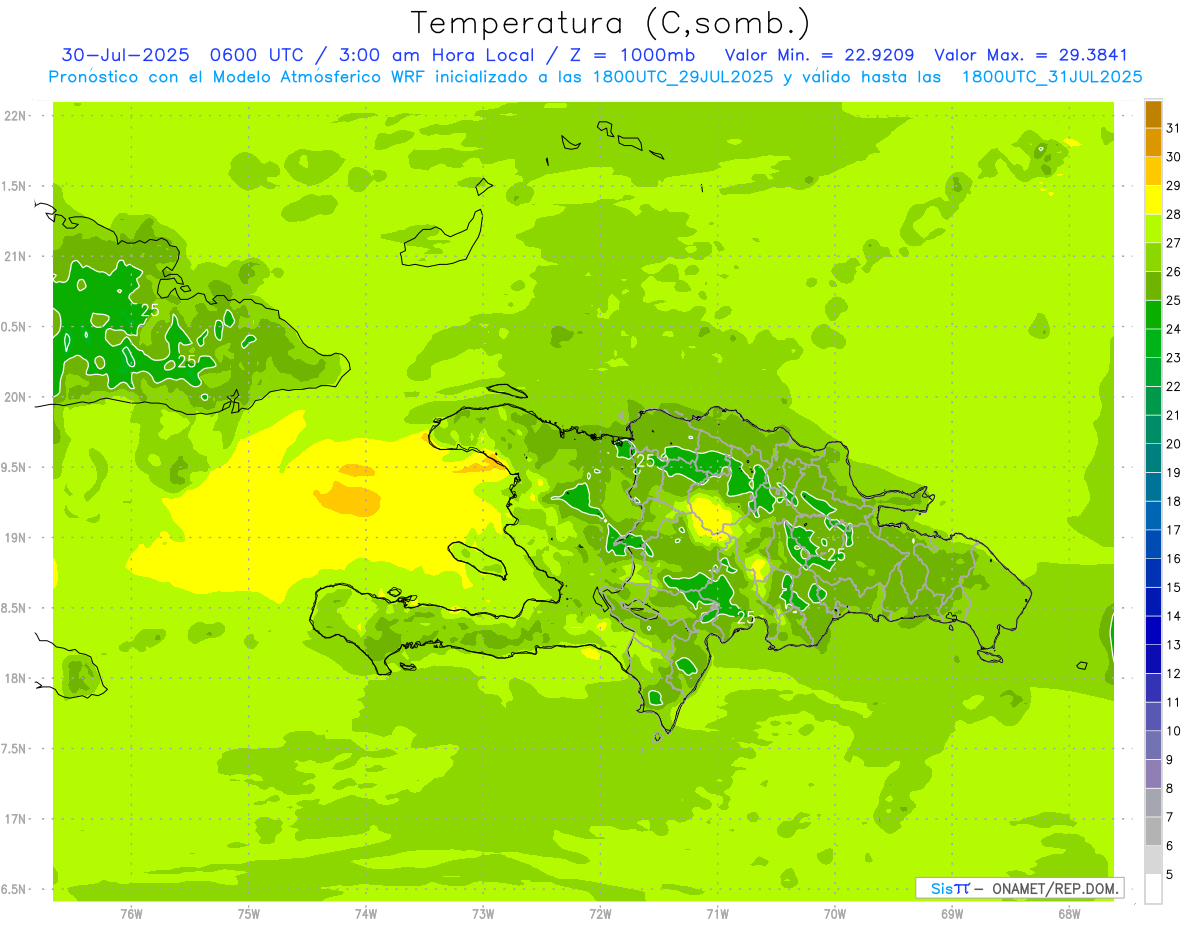The height and width of the screenshot is (927, 1200).
Task: Click the color scale label '29'
Action: point(1174,185)
